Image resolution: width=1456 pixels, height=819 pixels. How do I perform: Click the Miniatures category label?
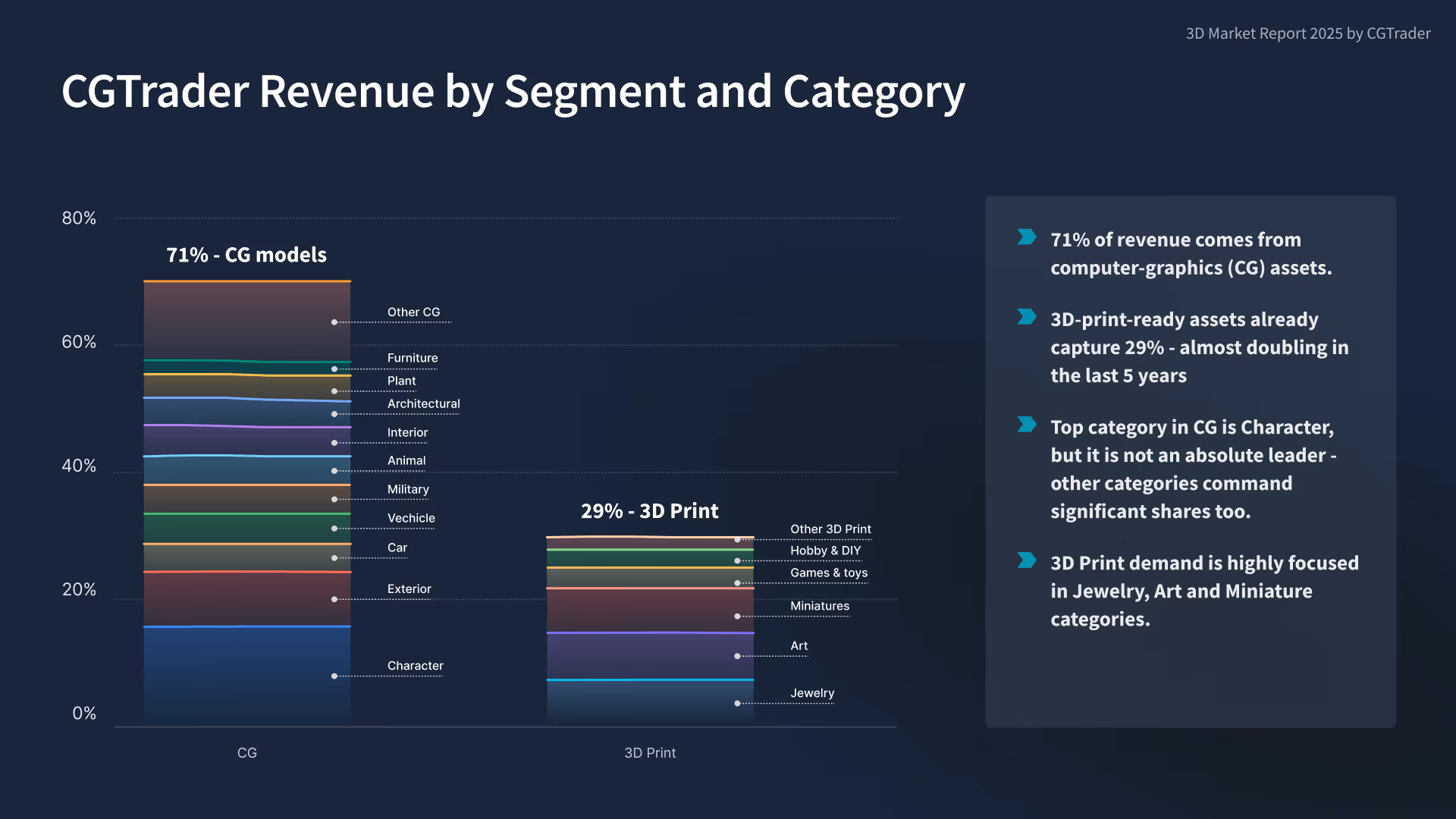(x=820, y=606)
